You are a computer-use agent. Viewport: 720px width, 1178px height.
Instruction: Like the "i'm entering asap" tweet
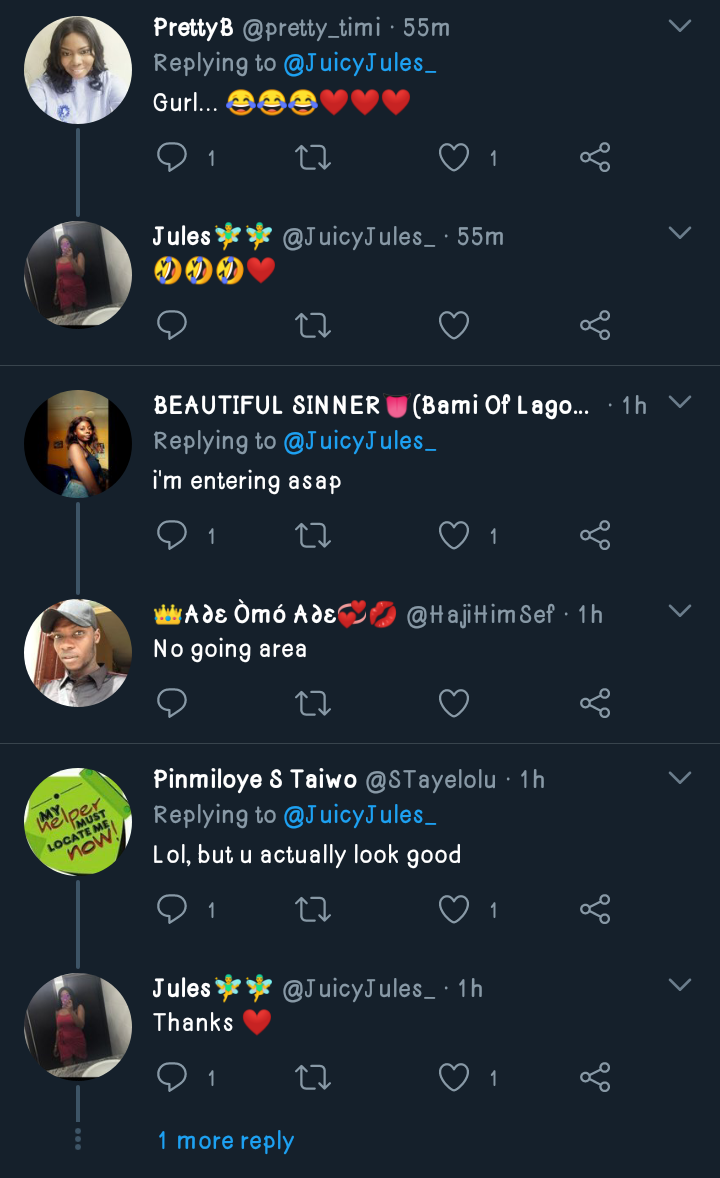coord(455,536)
